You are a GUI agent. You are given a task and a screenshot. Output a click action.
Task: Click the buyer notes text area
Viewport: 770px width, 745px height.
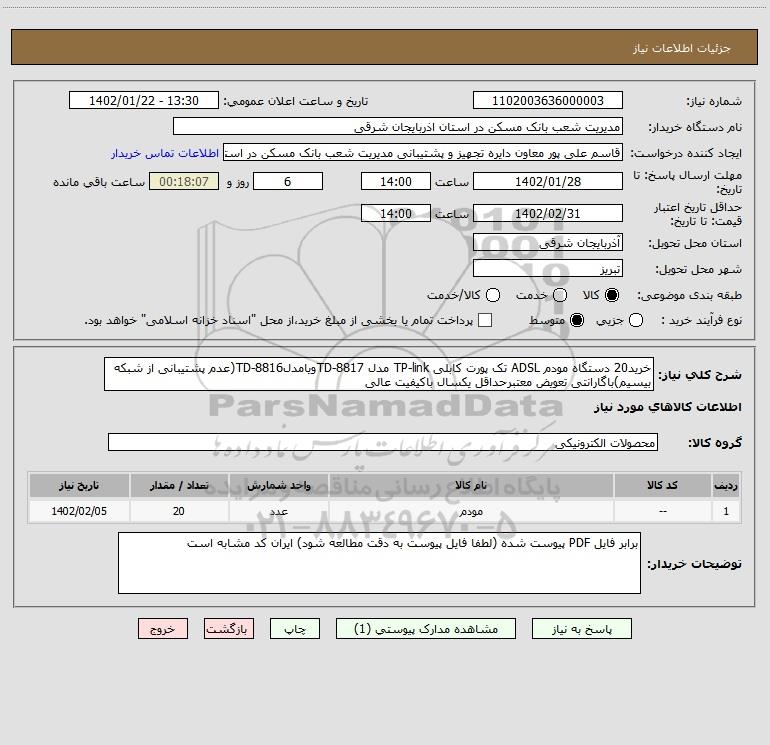[x=379, y=563]
